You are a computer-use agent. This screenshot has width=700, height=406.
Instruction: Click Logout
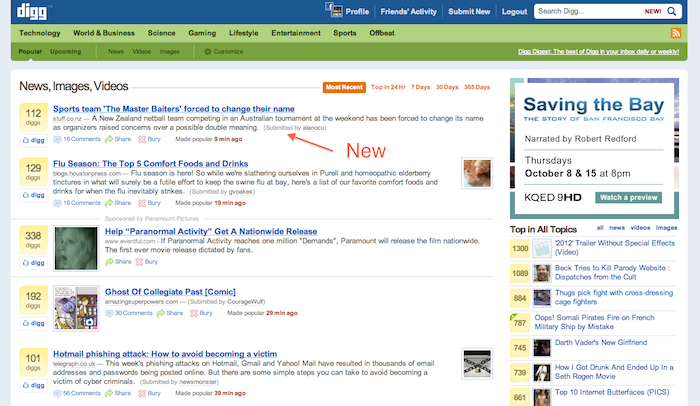click(x=514, y=12)
